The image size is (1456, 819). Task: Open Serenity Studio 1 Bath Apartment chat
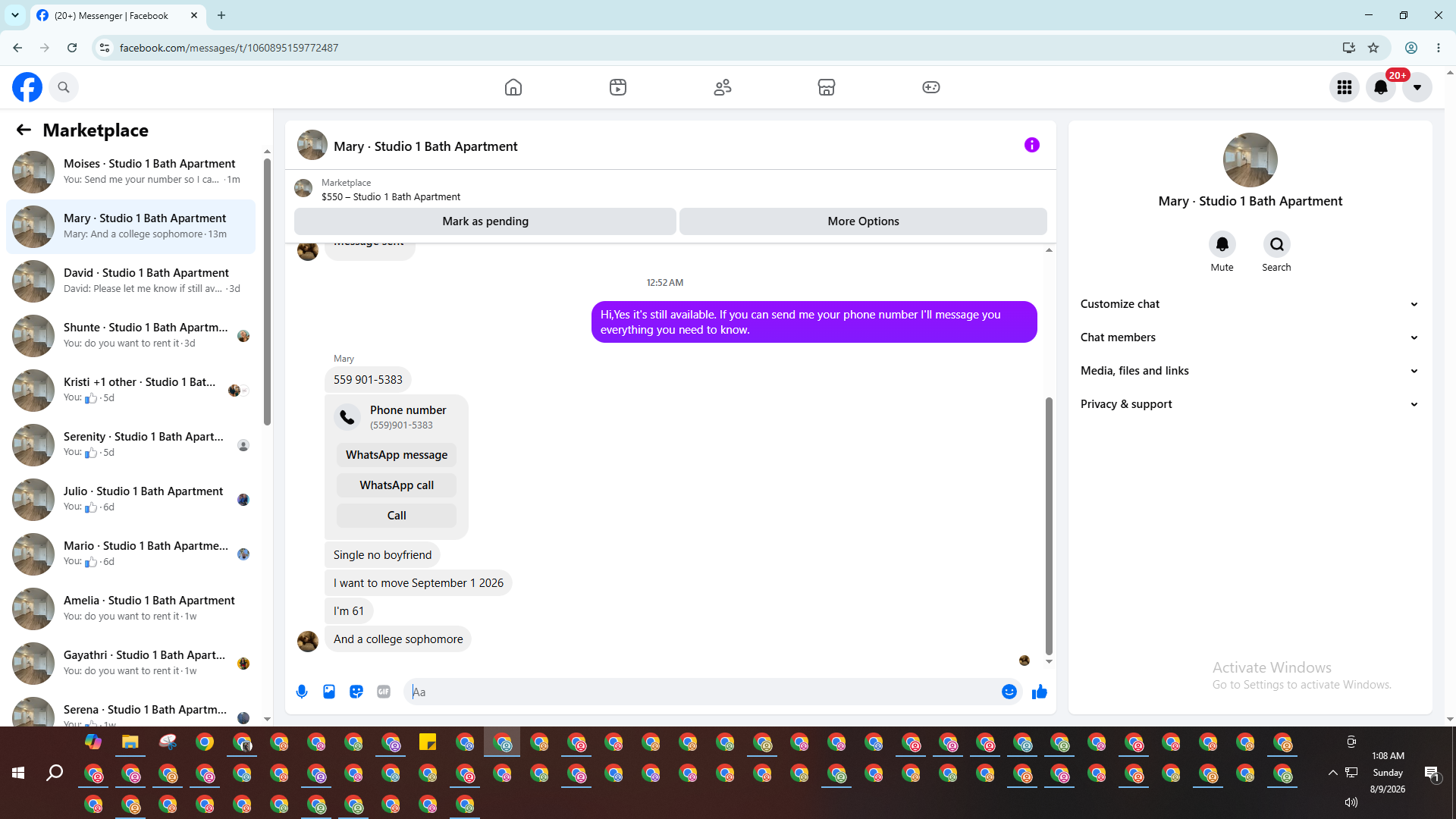(x=130, y=444)
